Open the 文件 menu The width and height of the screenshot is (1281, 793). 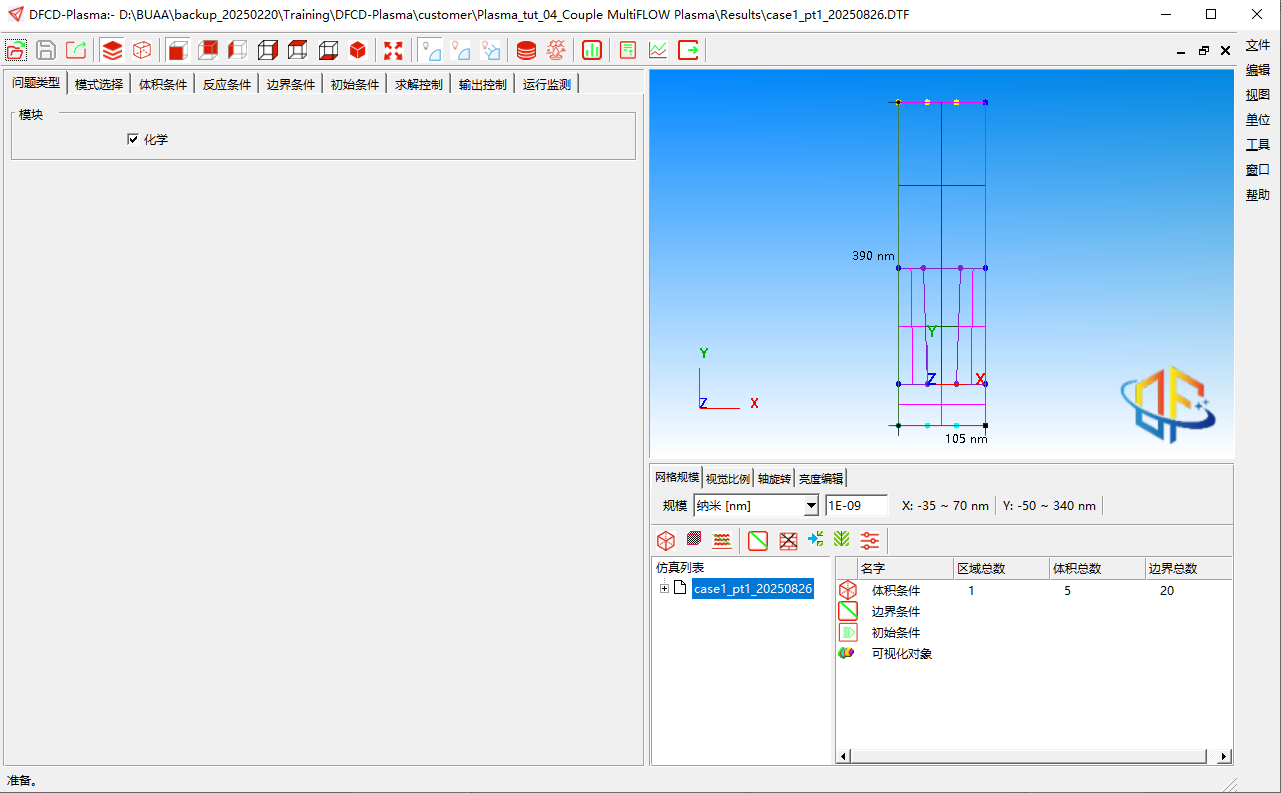point(1257,45)
